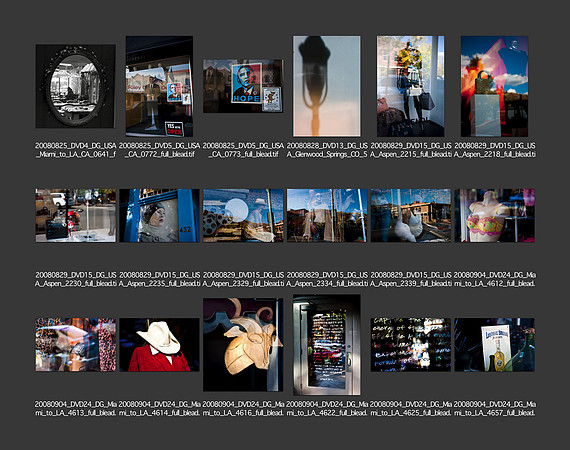
Task: Click filename Aspen_2215_full_bleed
Action: coord(411,150)
